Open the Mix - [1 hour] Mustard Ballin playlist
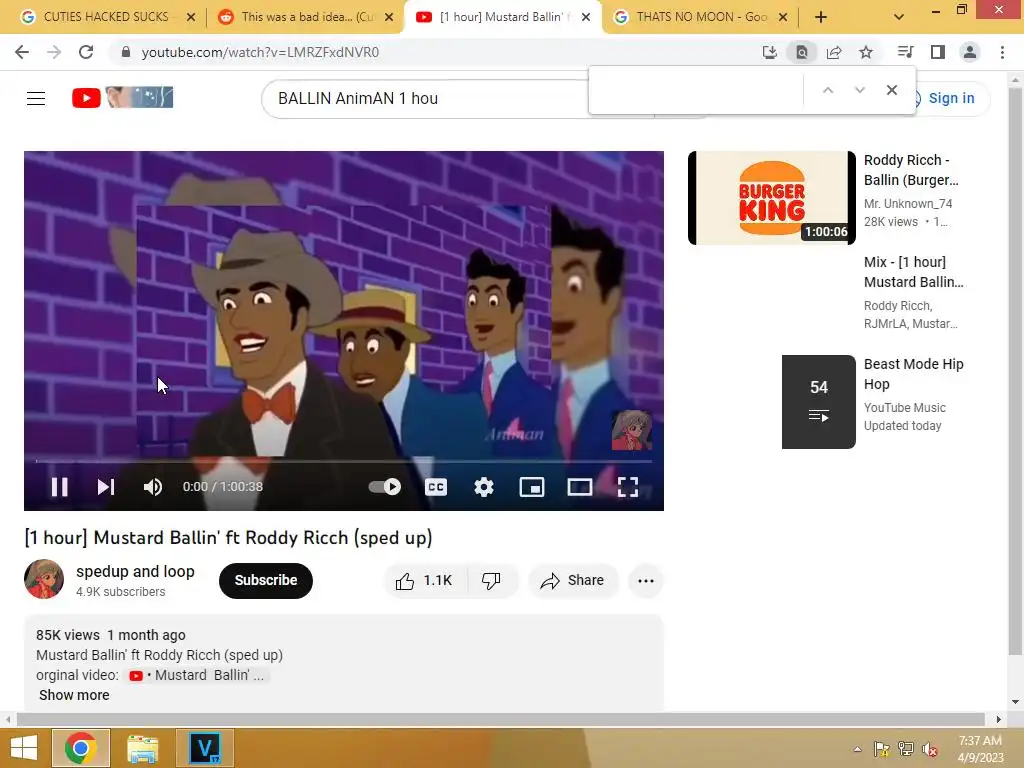 coord(914,272)
